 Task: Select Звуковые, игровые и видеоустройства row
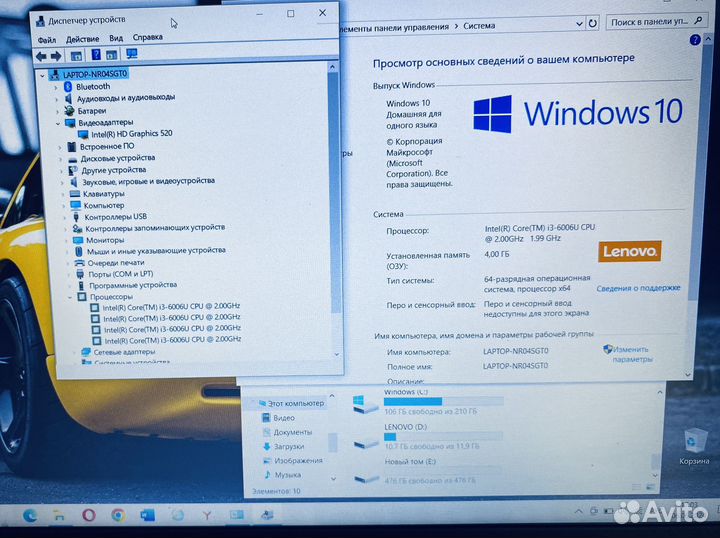(148, 181)
